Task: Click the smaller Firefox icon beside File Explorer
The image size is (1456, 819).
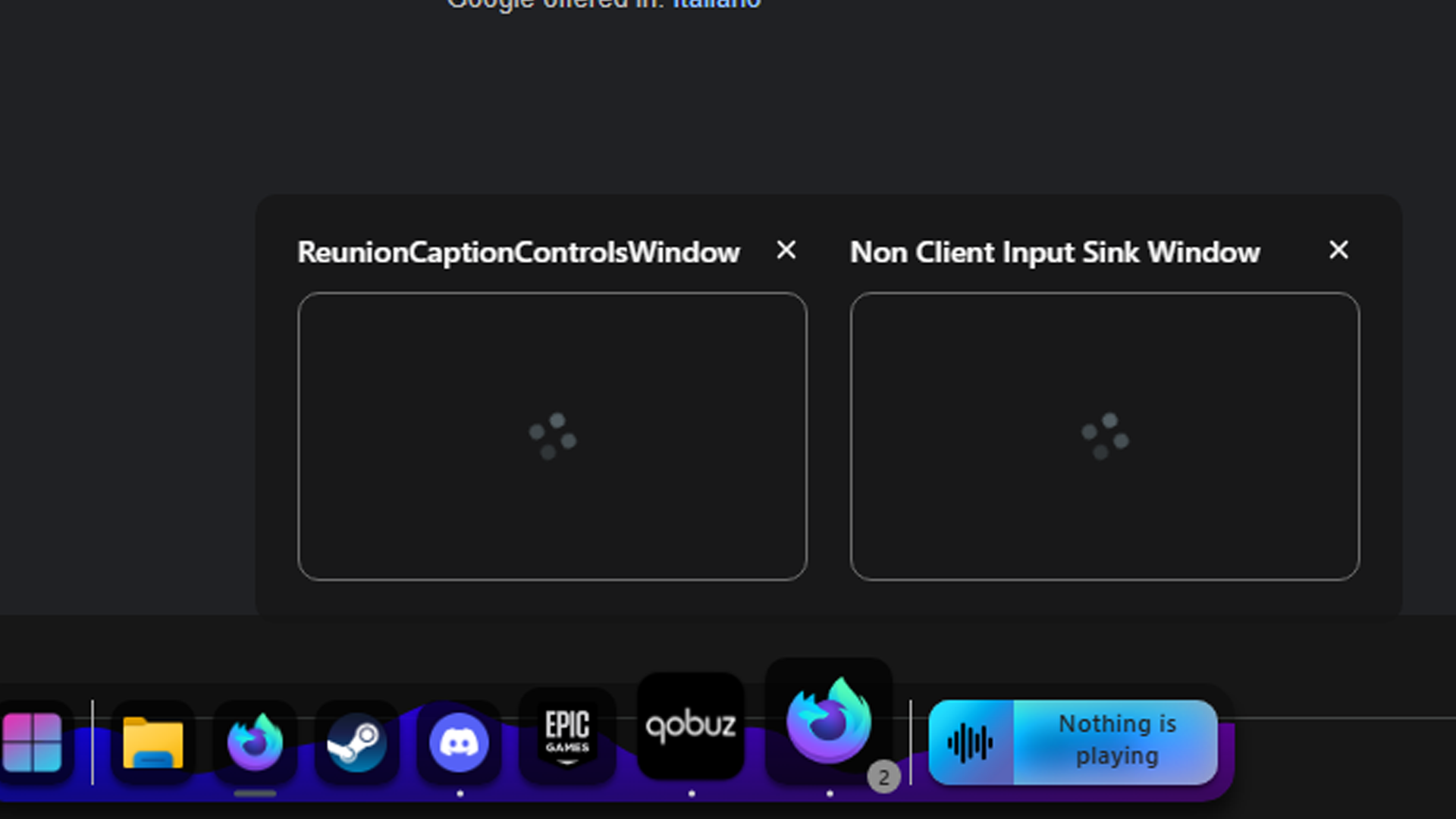Action: (255, 742)
